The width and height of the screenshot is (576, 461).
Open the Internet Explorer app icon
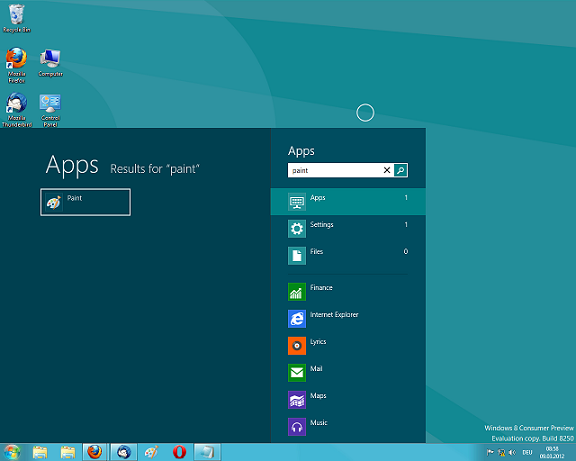(297, 319)
